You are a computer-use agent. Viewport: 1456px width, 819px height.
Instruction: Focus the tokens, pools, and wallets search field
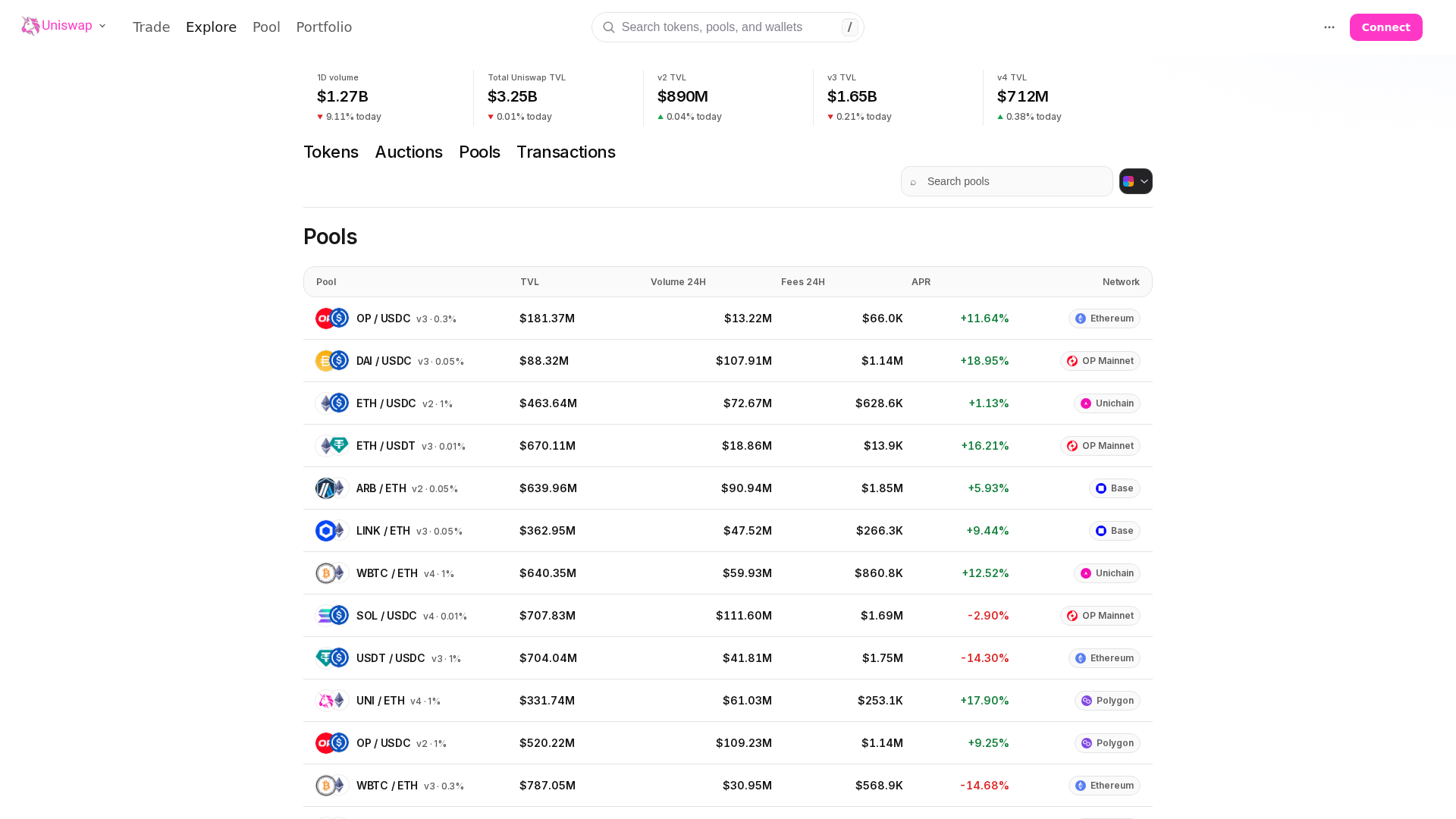[728, 27]
